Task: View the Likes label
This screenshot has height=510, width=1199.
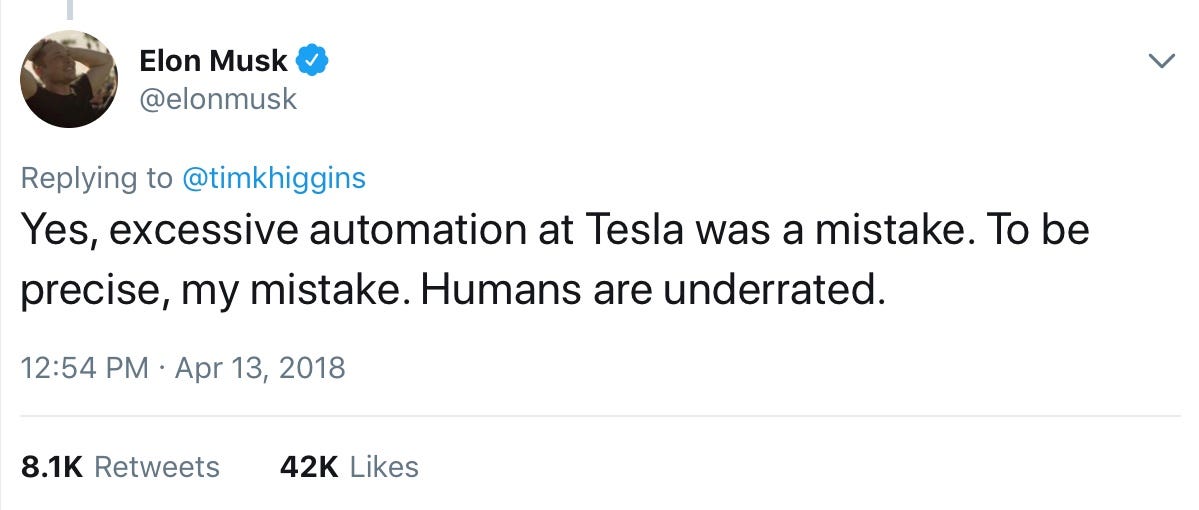Action: tap(384, 467)
